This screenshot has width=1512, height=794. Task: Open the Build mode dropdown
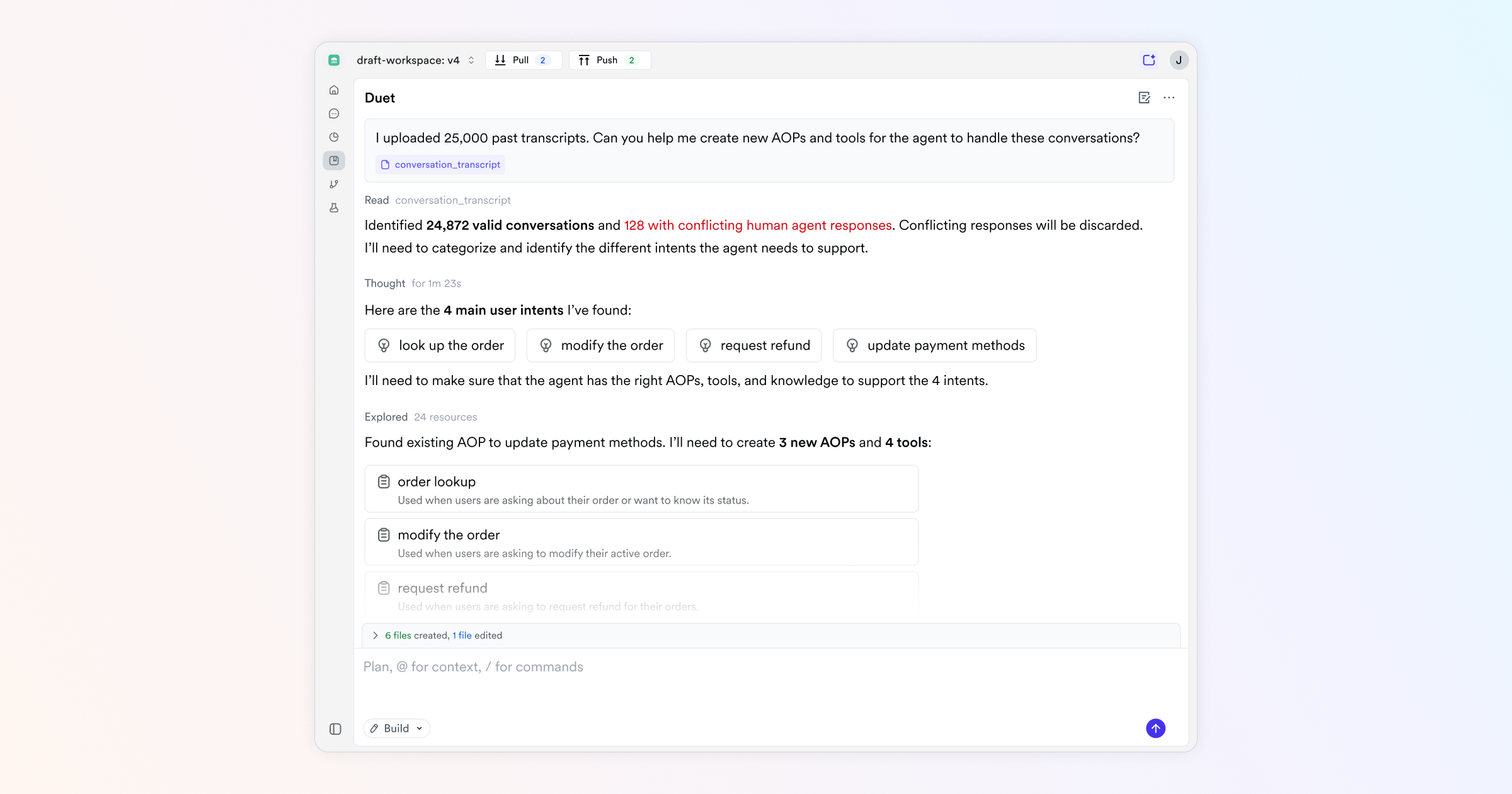[397, 728]
